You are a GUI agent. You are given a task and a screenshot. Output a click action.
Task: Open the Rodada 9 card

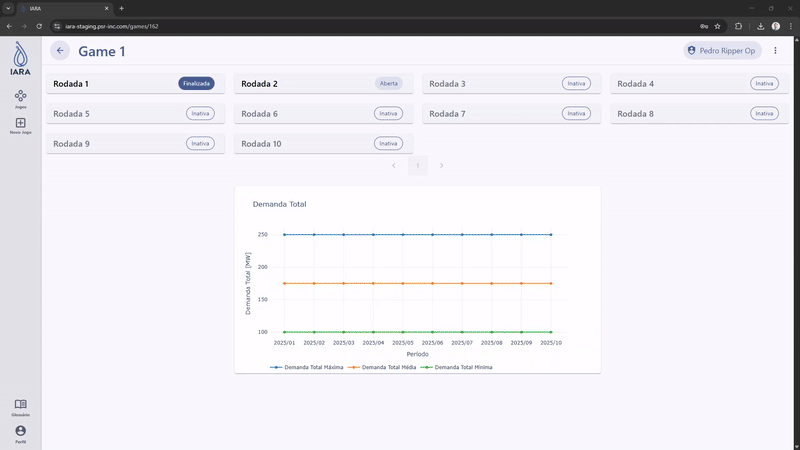pyautogui.click(x=135, y=143)
